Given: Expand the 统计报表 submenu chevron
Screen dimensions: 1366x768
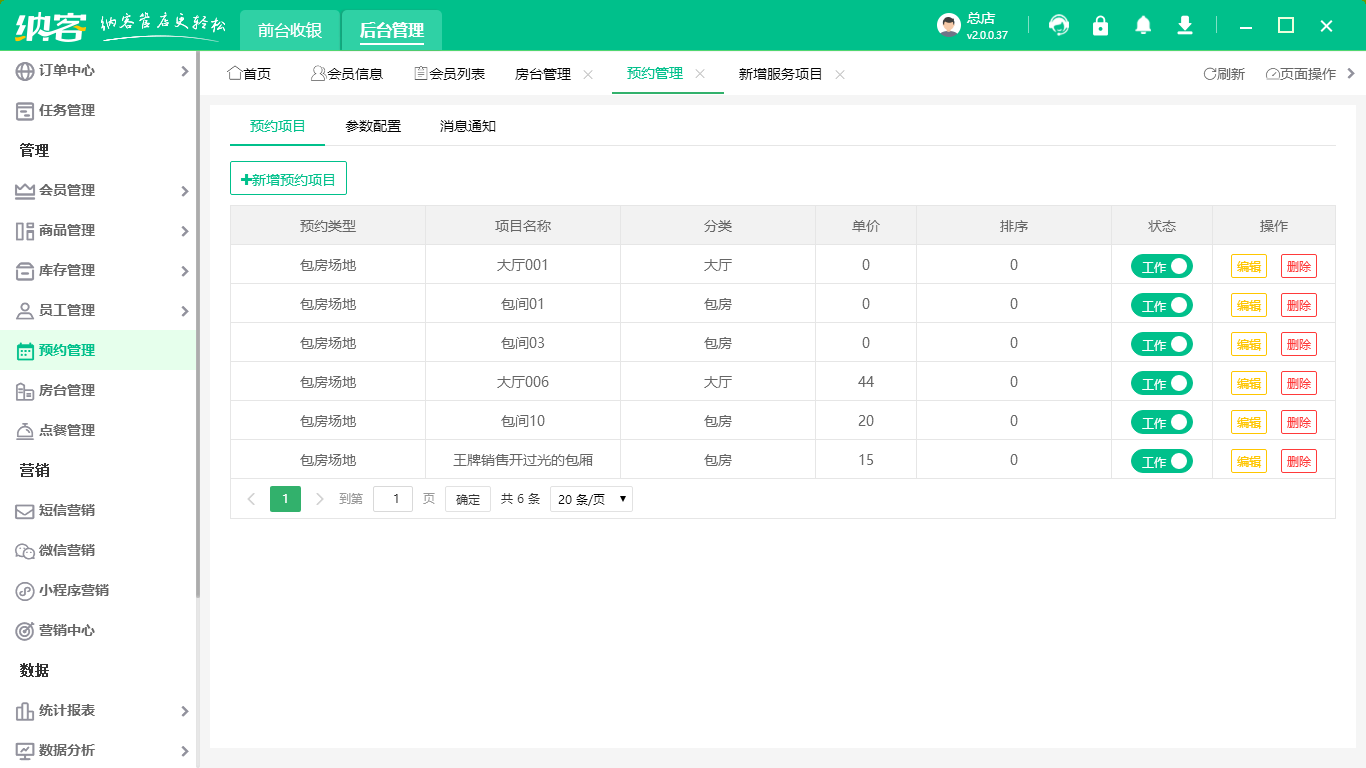Looking at the screenshot, I should pos(184,711).
